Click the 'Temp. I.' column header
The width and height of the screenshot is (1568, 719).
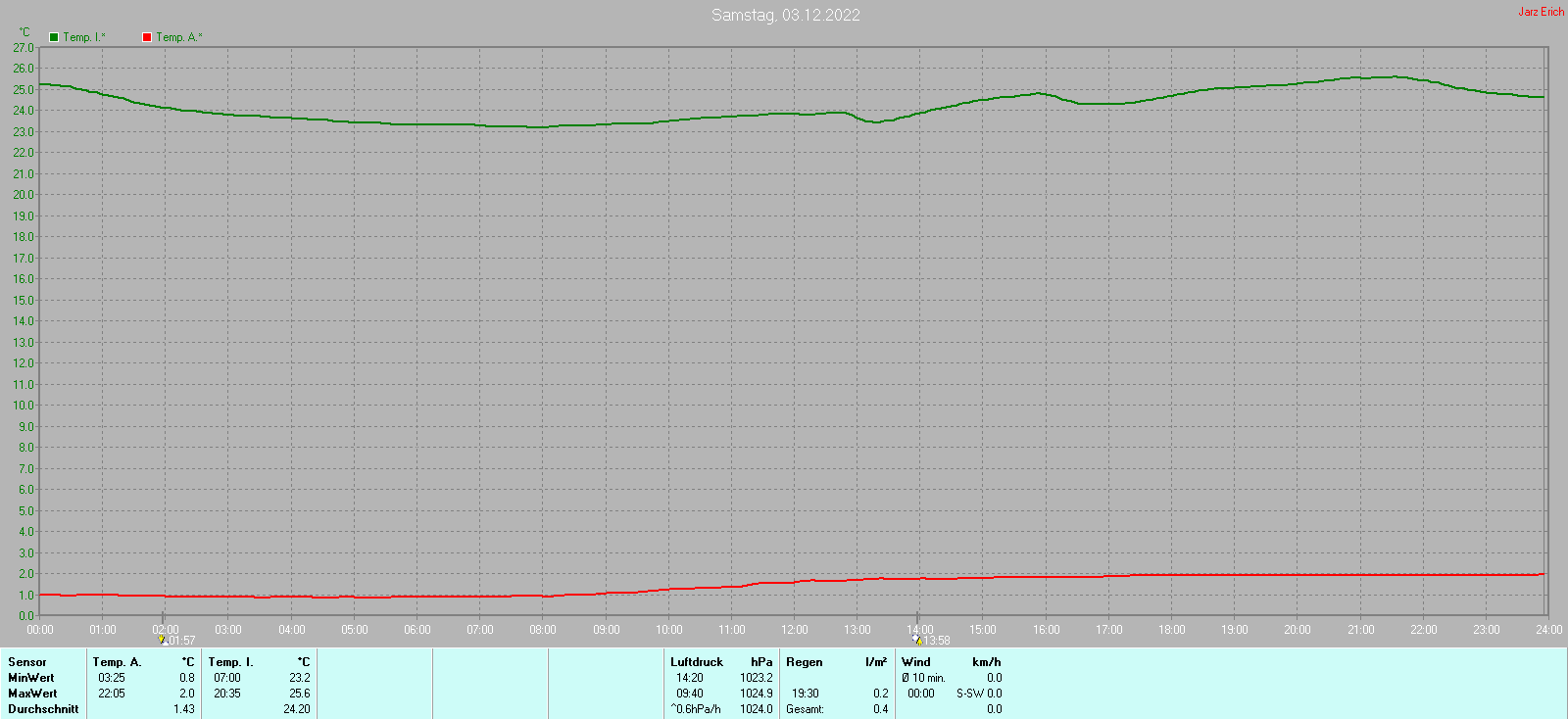pyautogui.click(x=230, y=662)
